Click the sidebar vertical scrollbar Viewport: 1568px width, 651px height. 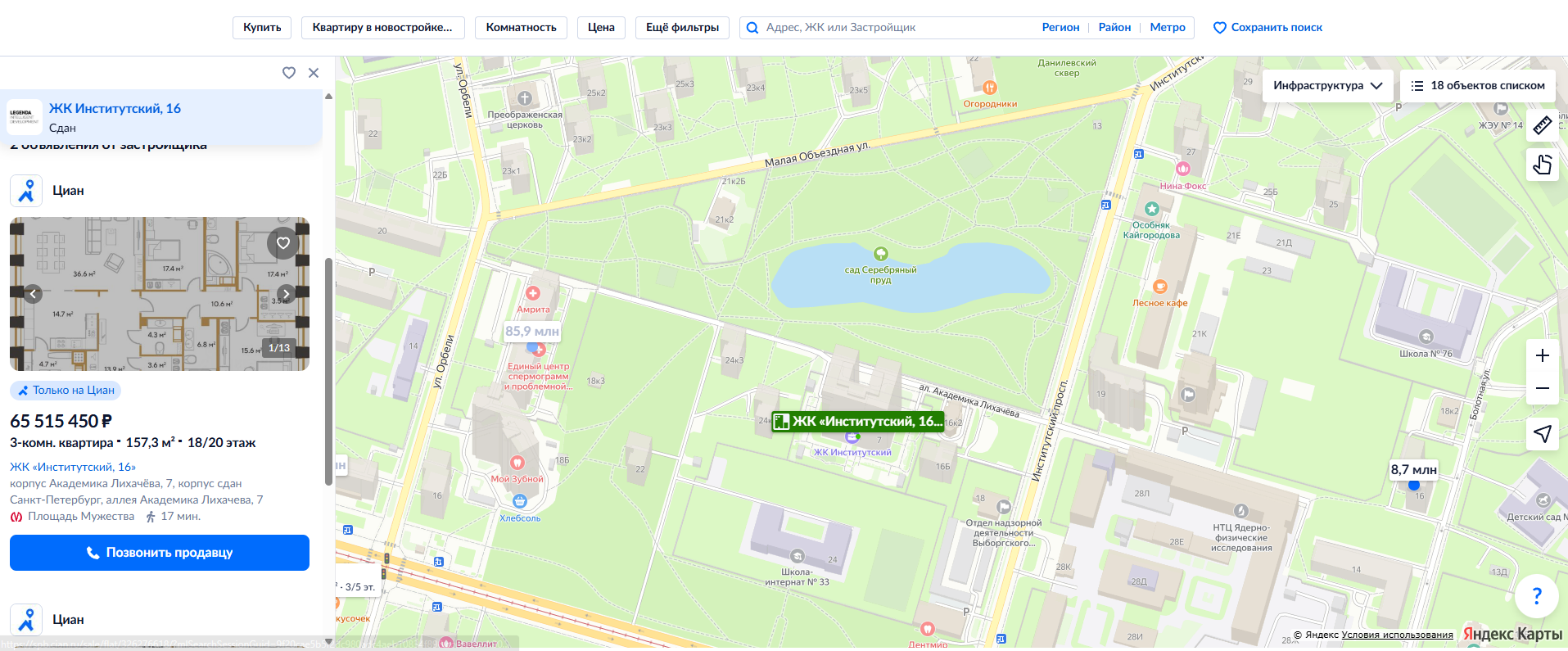tap(329, 371)
